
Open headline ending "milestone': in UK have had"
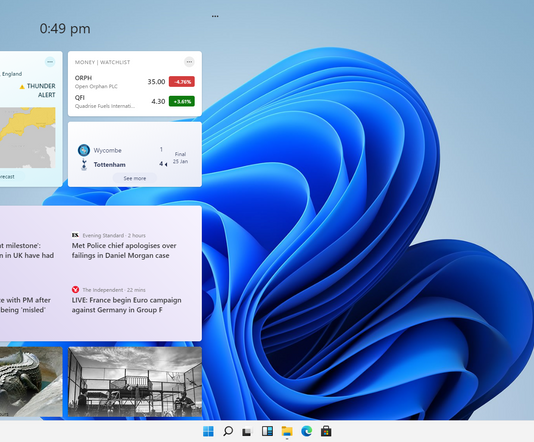click(x=27, y=250)
